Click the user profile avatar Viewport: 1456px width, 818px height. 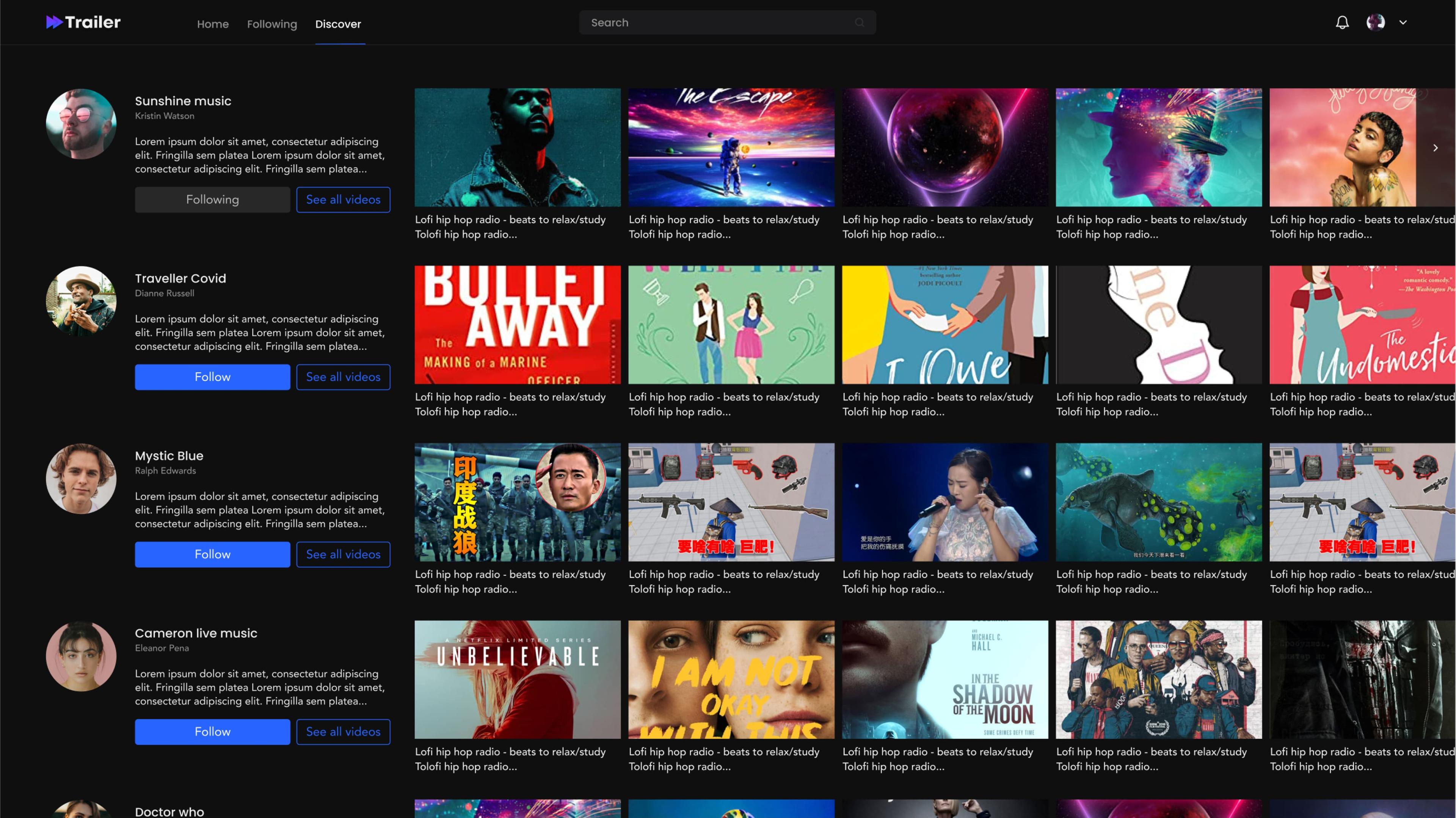point(1375,23)
